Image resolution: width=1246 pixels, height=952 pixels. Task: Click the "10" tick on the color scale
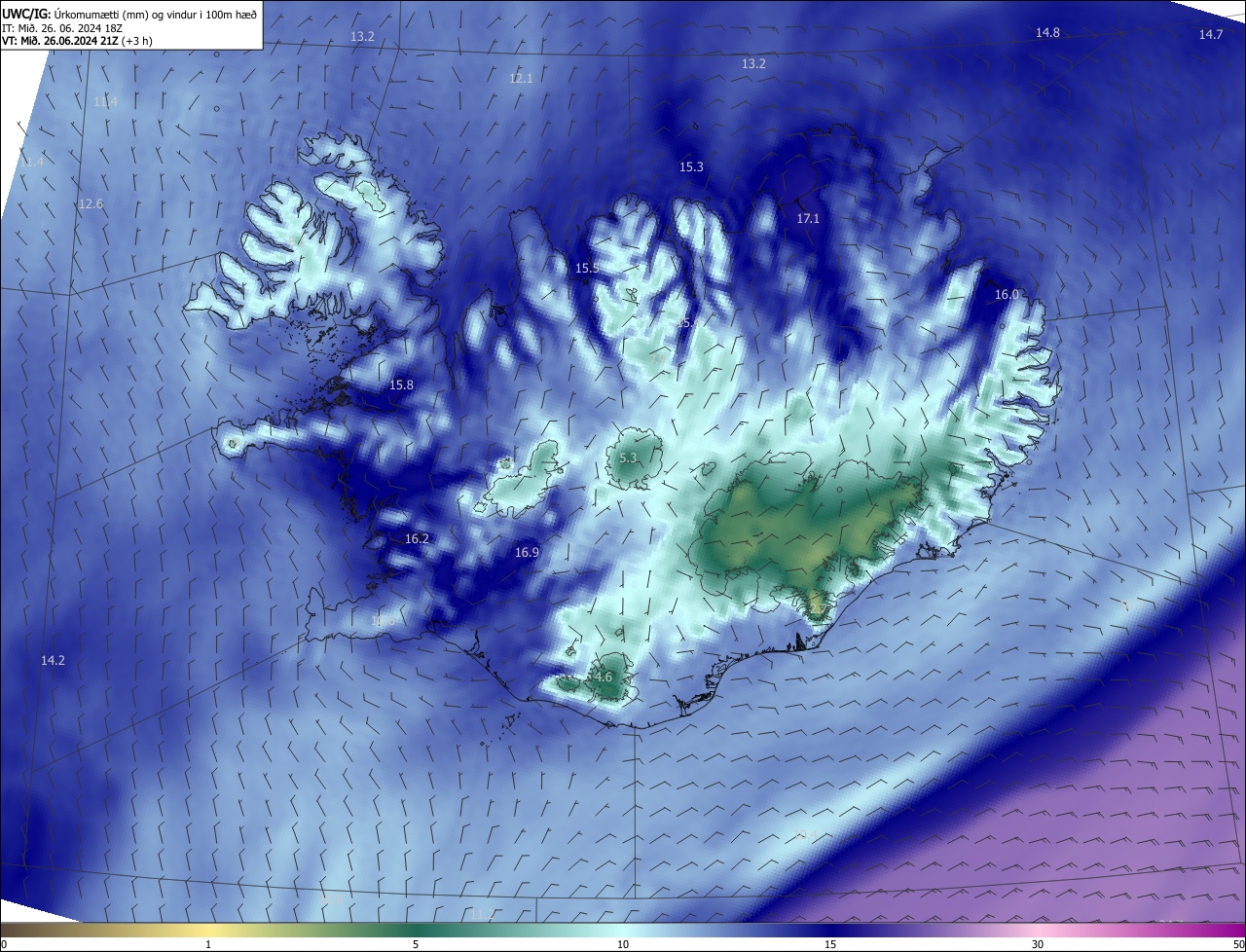tap(623, 944)
